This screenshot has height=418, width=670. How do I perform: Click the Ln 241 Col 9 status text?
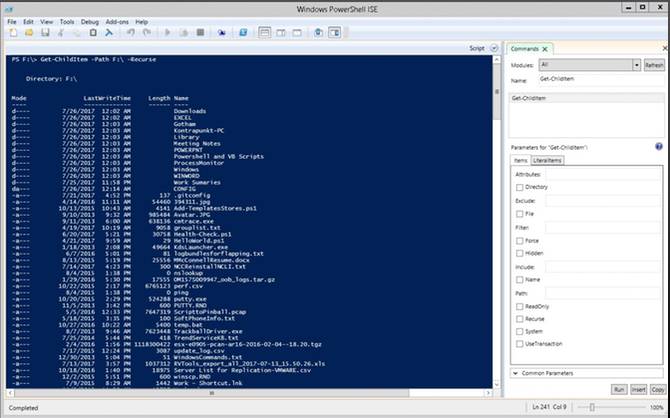(550, 407)
